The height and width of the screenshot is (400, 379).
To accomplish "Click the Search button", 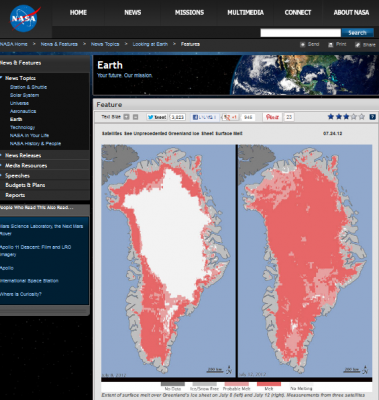I will pyautogui.click(x=357, y=33).
